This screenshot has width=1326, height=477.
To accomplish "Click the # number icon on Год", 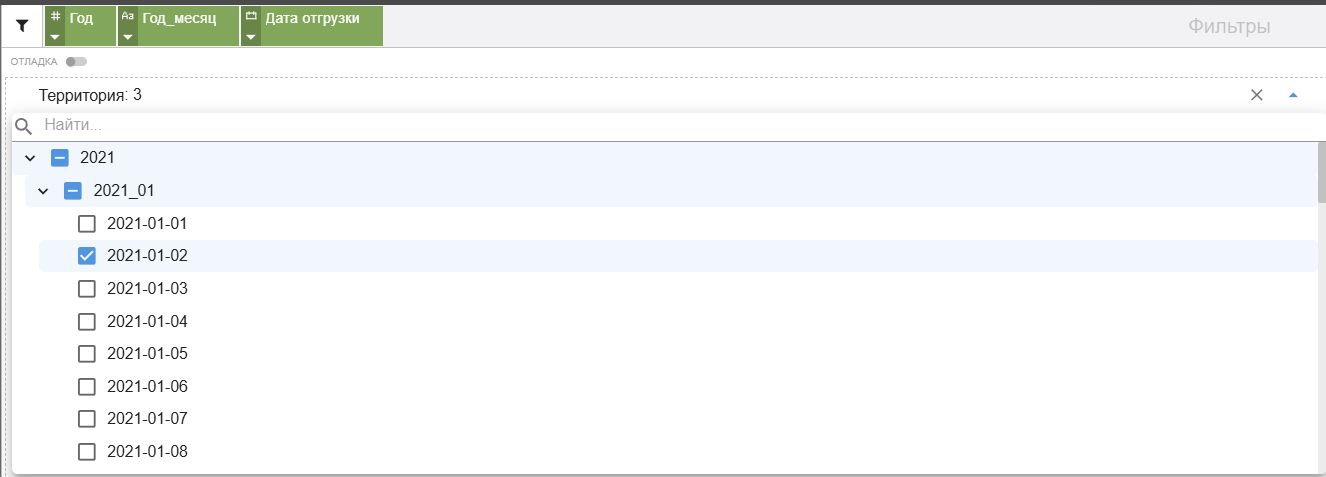I will [55, 16].
